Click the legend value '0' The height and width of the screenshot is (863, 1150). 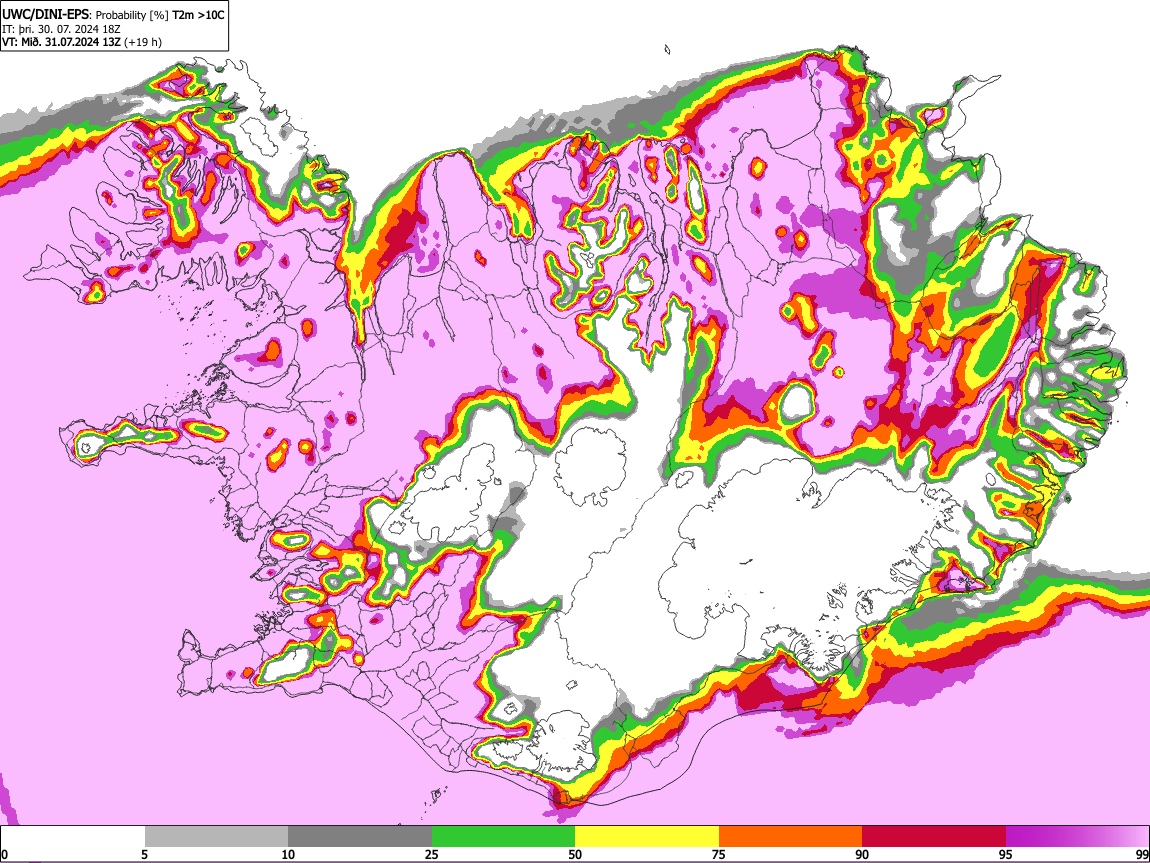(x=4, y=854)
